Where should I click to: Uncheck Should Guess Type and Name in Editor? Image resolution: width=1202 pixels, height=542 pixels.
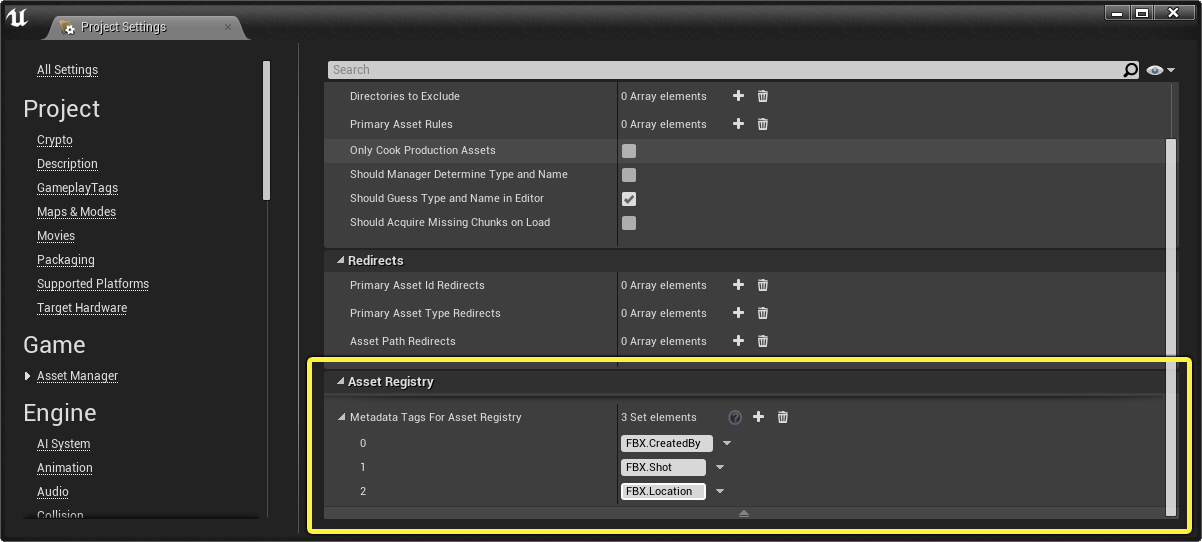tap(629, 199)
